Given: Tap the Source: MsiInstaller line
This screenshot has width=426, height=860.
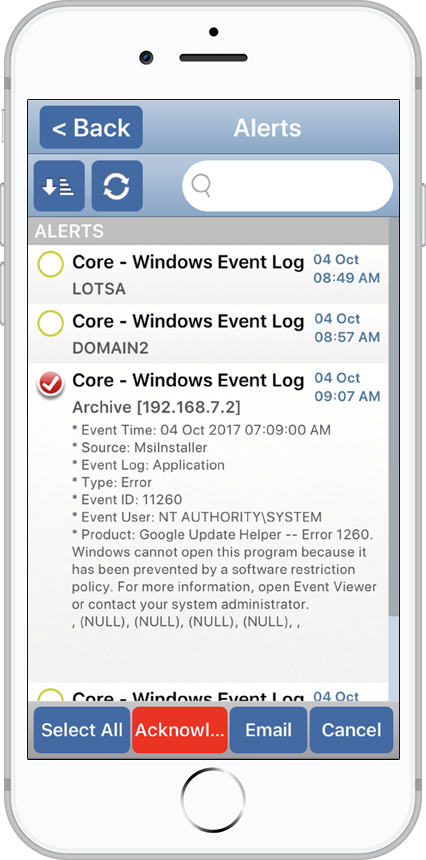Looking at the screenshot, I should click(x=140, y=447).
